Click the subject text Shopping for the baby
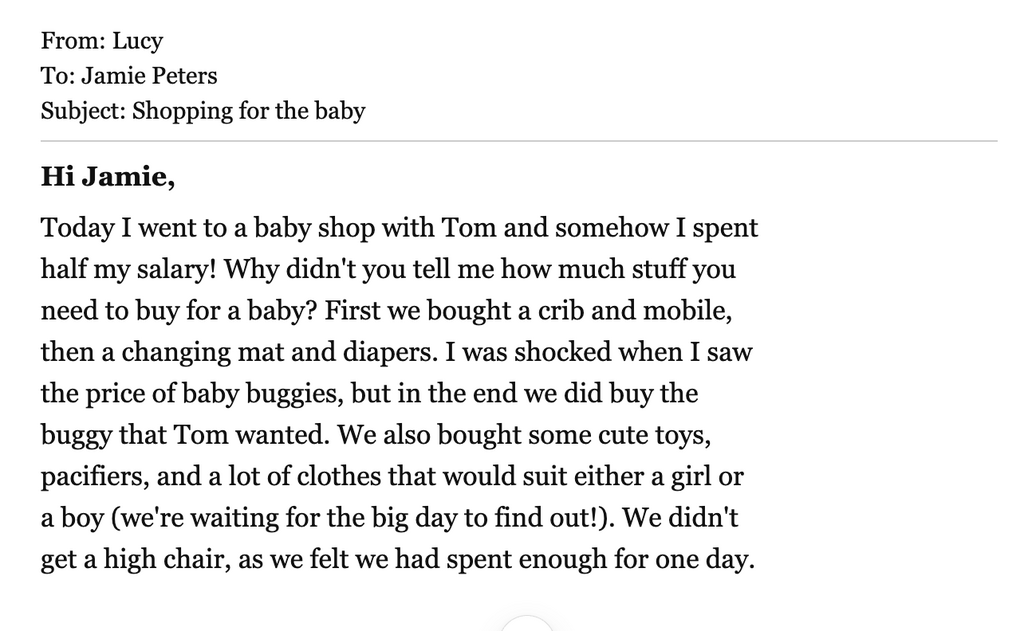The width and height of the screenshot is (1024, 631). pyautogui.click(x=248, y=111)
